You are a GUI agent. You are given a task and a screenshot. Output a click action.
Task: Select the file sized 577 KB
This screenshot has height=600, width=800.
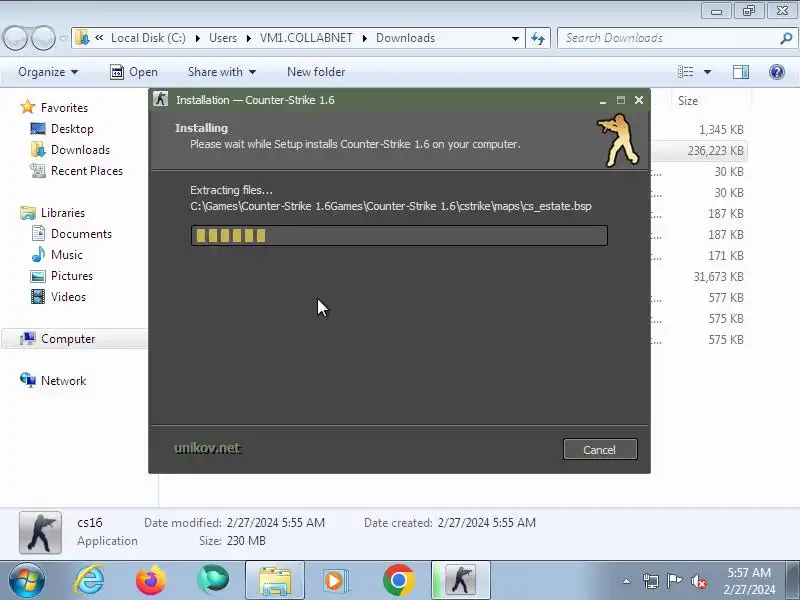click(x=726, y=297)
